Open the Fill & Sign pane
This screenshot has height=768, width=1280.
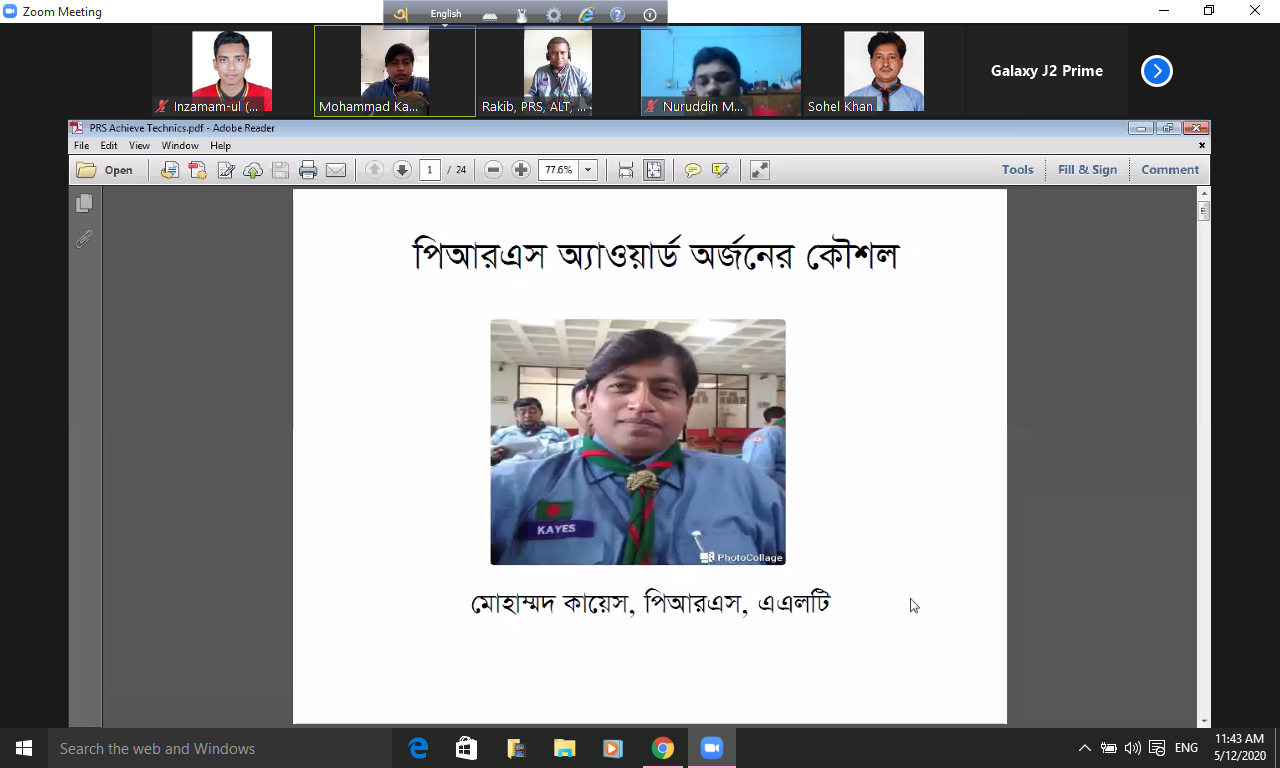point(1087,170)
